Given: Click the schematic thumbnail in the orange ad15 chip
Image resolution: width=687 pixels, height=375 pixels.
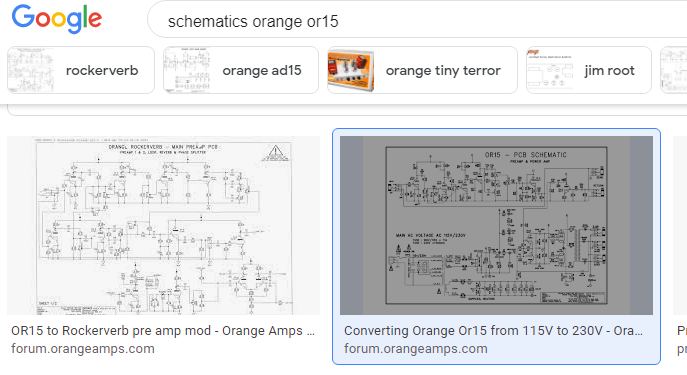Looking at the screenshot, I should click(x=187, y=70).
